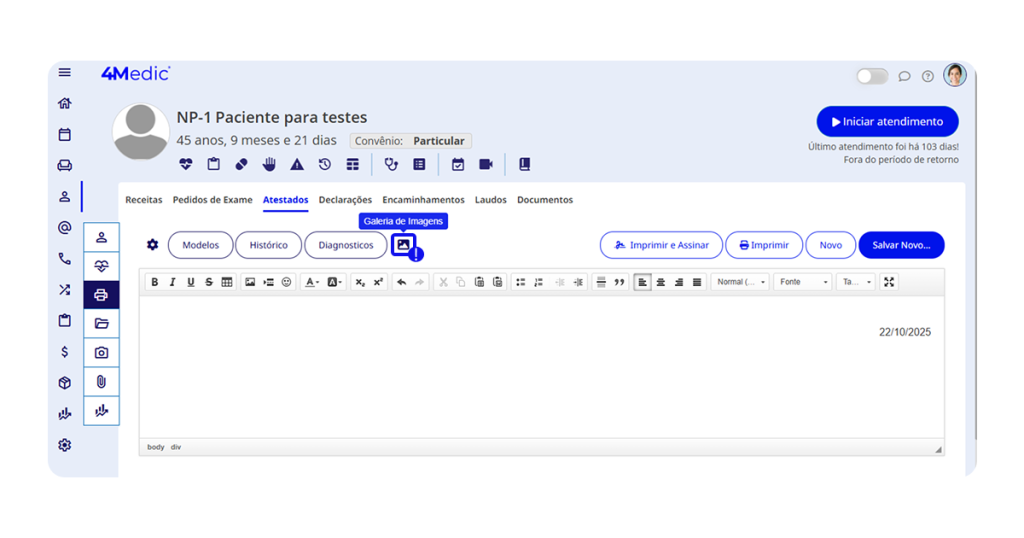Open the paperclip attachments icon in submenu
The width and height of the screenshot is (1024, 538).
101,381
